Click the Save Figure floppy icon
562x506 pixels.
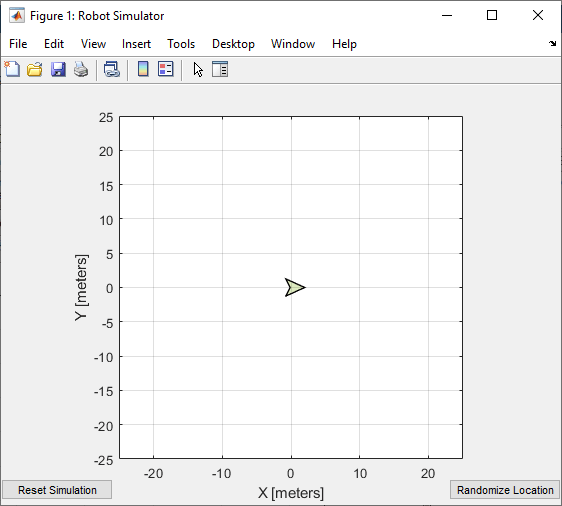click(x=58, y=69)
